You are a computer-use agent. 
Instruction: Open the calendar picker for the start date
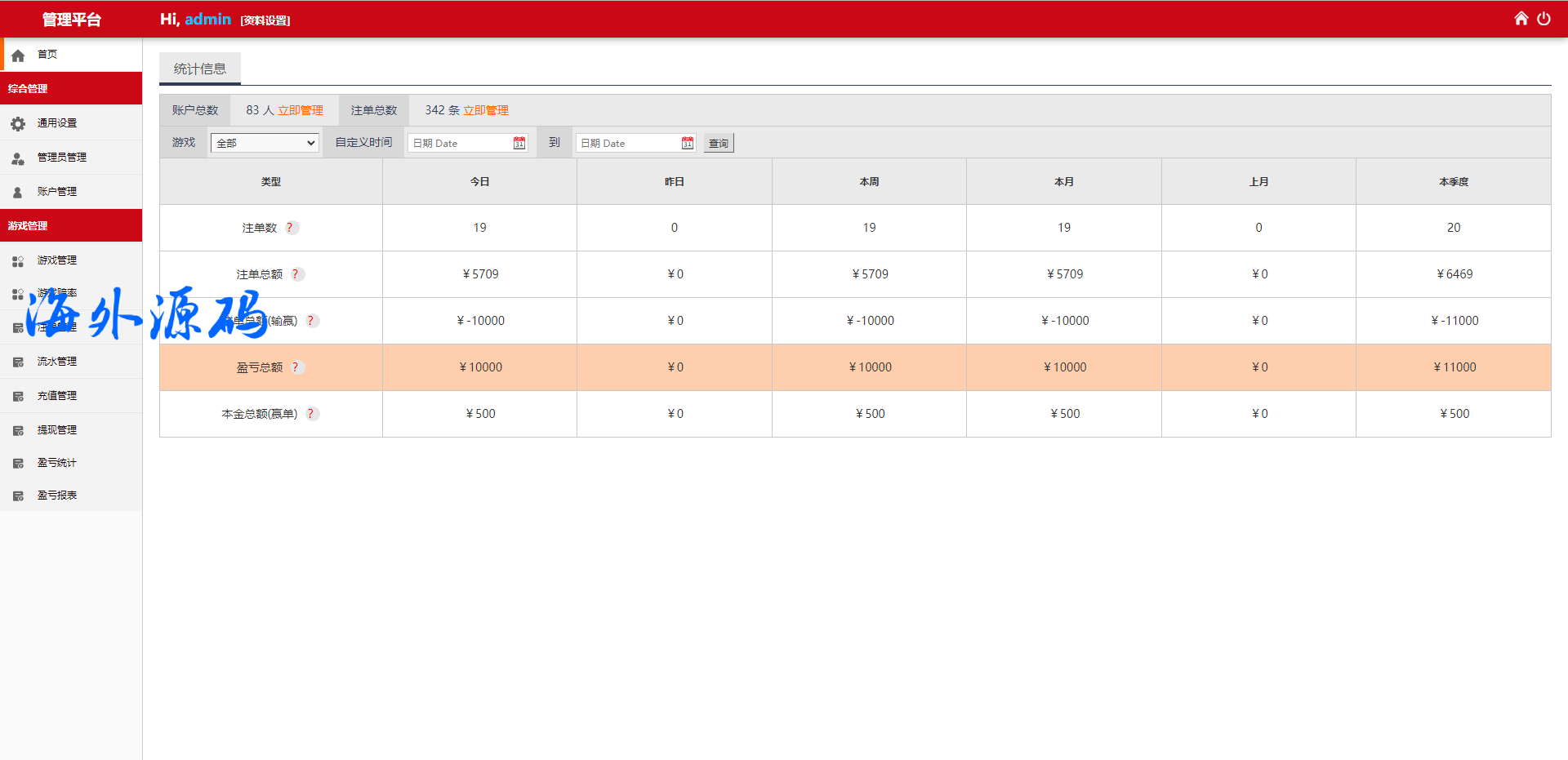(519, 143)
